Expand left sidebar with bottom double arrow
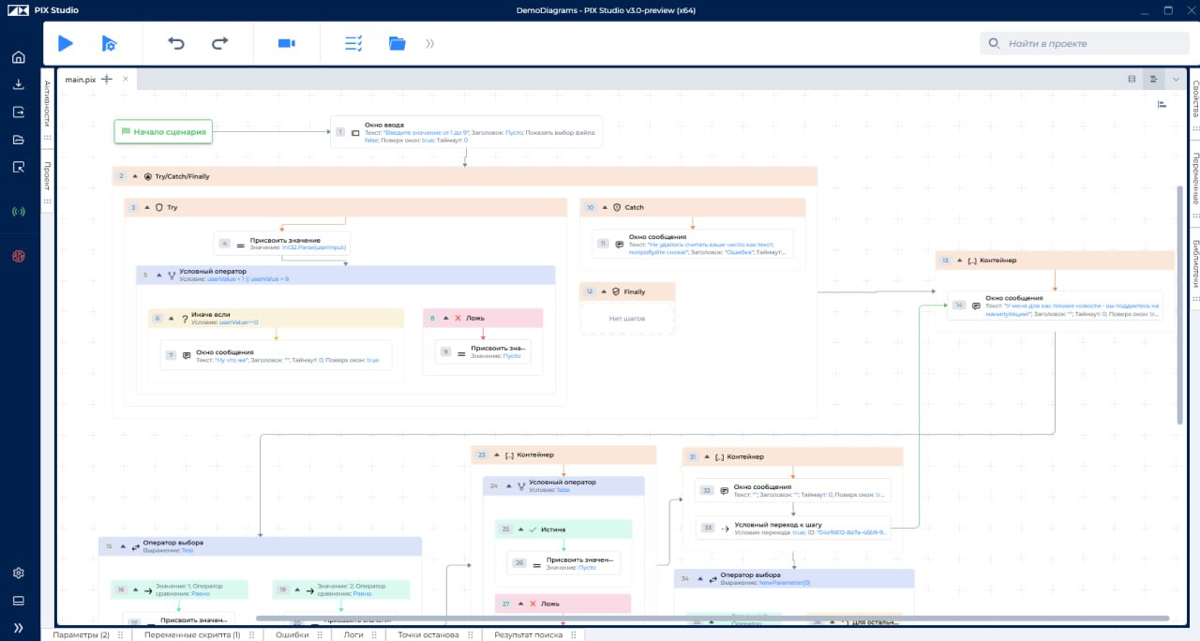The image size is (1200, 641). coord(18,627)
